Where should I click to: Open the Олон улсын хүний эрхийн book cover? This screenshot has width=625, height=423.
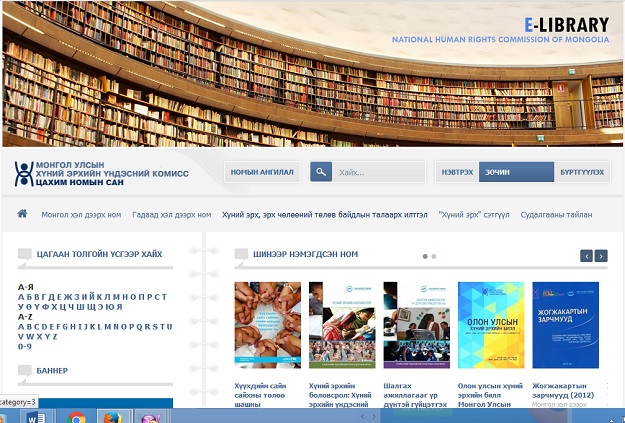[490, 325]
